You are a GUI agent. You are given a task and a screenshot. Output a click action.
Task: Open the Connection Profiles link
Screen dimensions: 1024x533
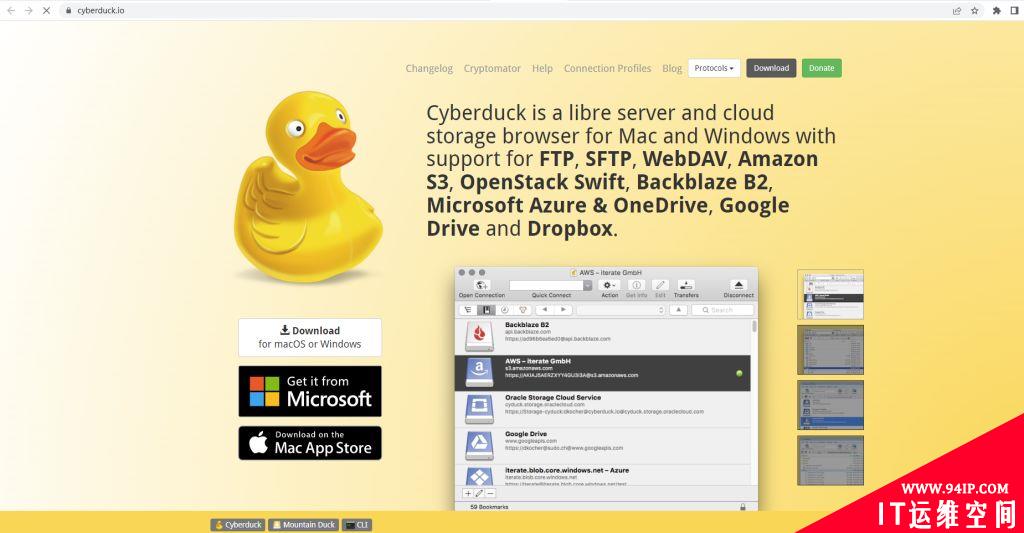607,68
